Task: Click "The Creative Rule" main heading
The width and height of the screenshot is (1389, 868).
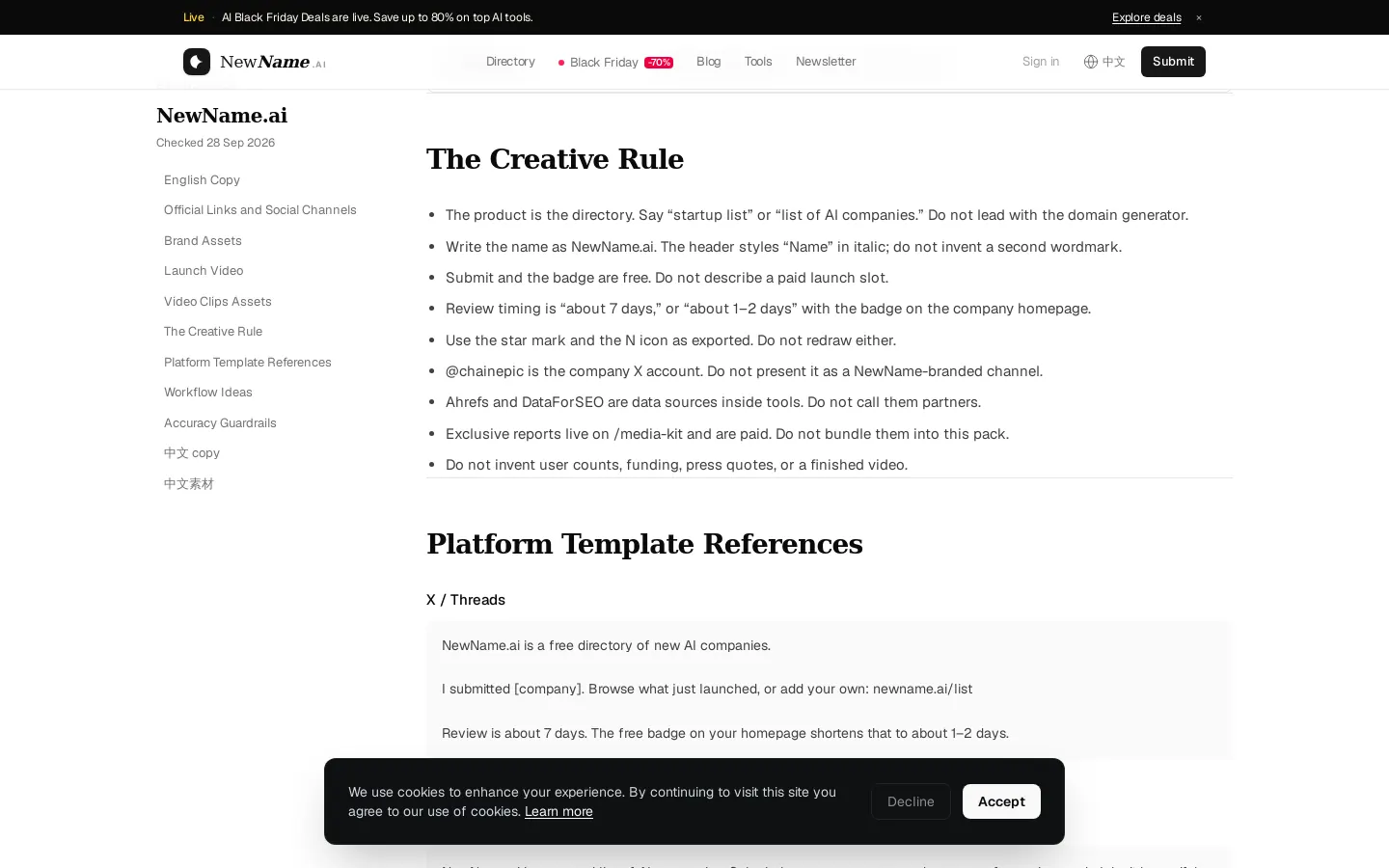Action: (555, 159)
